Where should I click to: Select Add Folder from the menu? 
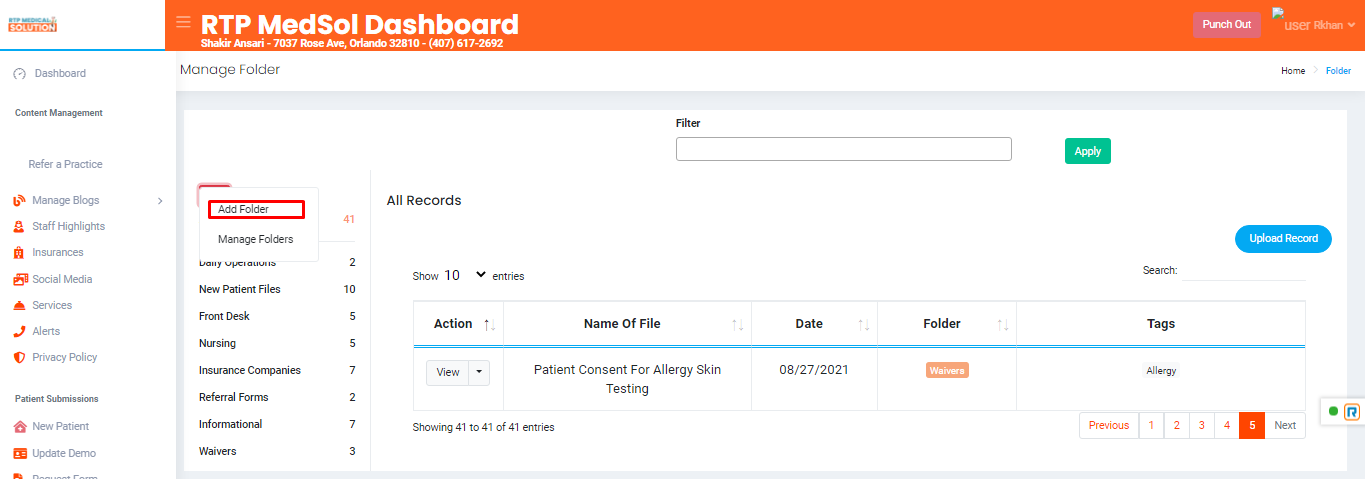tap(256, 209)
